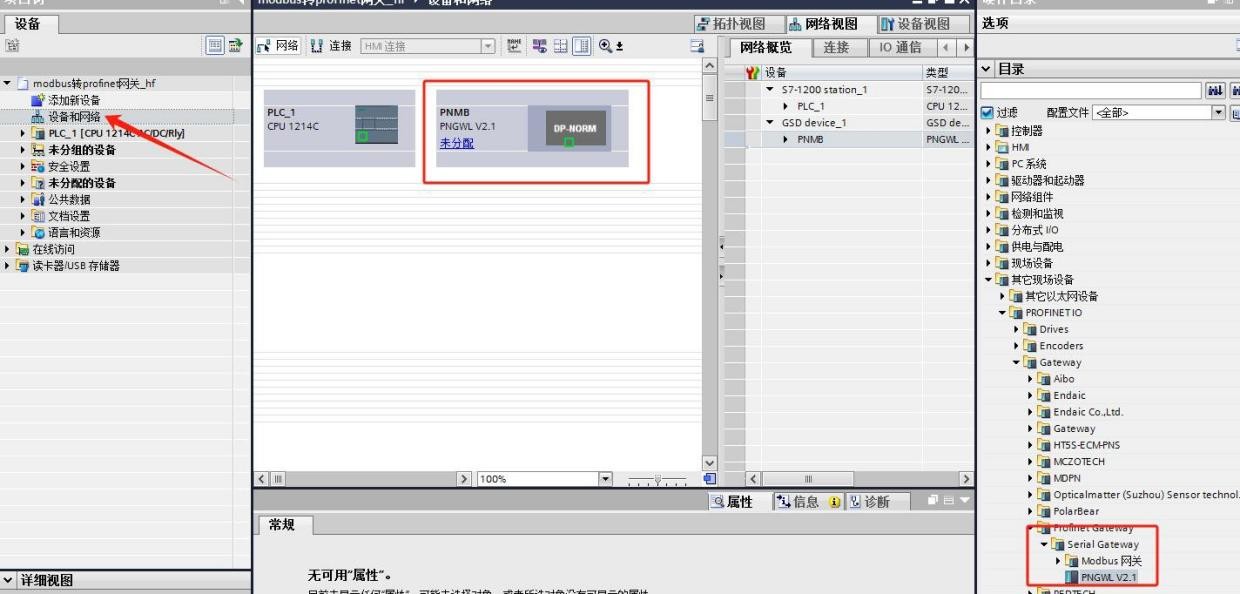
Task: Click the 未分配 (not assigned) link on PNMB
Action: (x=457, y=143)
